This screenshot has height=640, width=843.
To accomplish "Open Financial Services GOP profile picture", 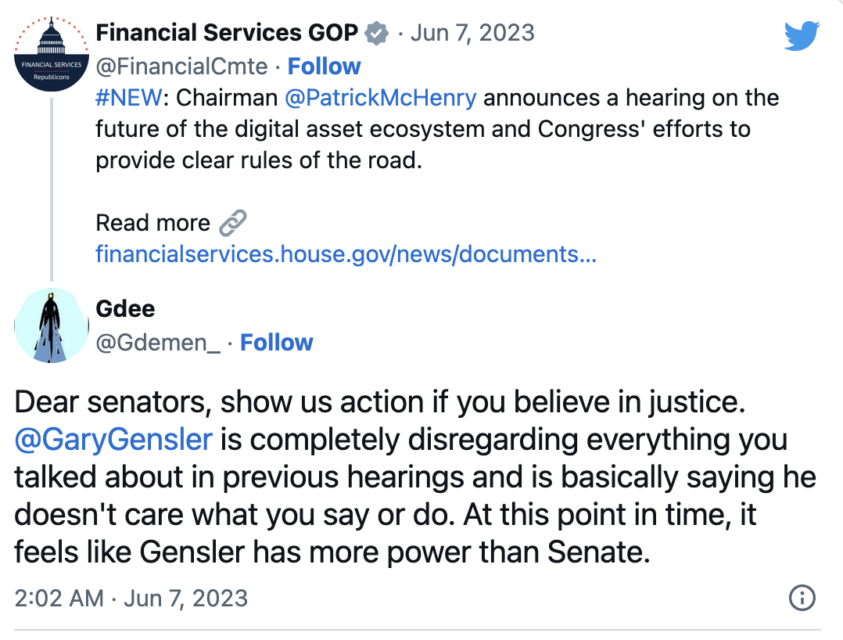I will pos(52,54).
